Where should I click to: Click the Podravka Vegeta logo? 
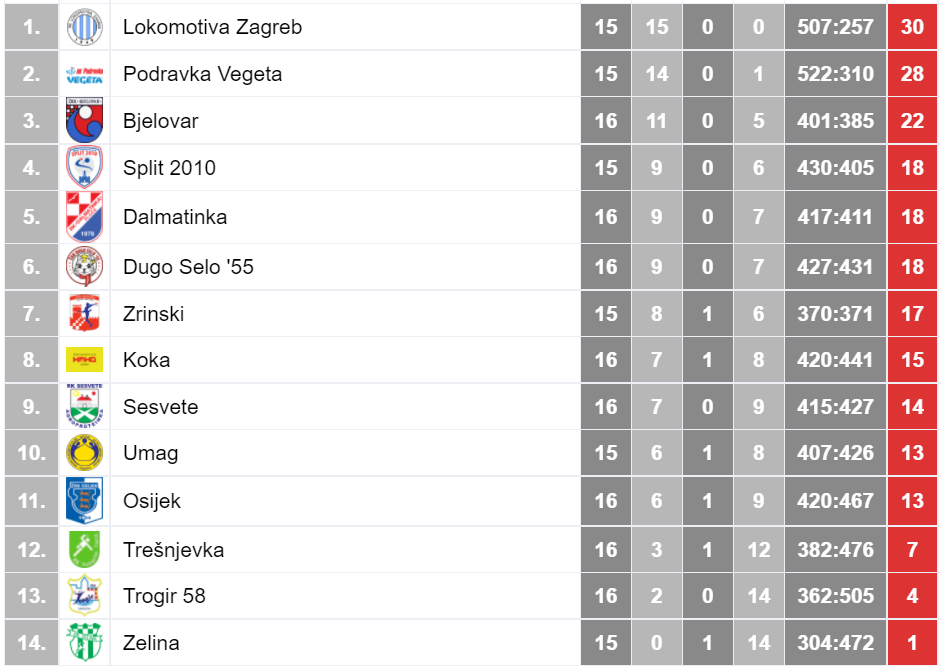tap(84, 74)
